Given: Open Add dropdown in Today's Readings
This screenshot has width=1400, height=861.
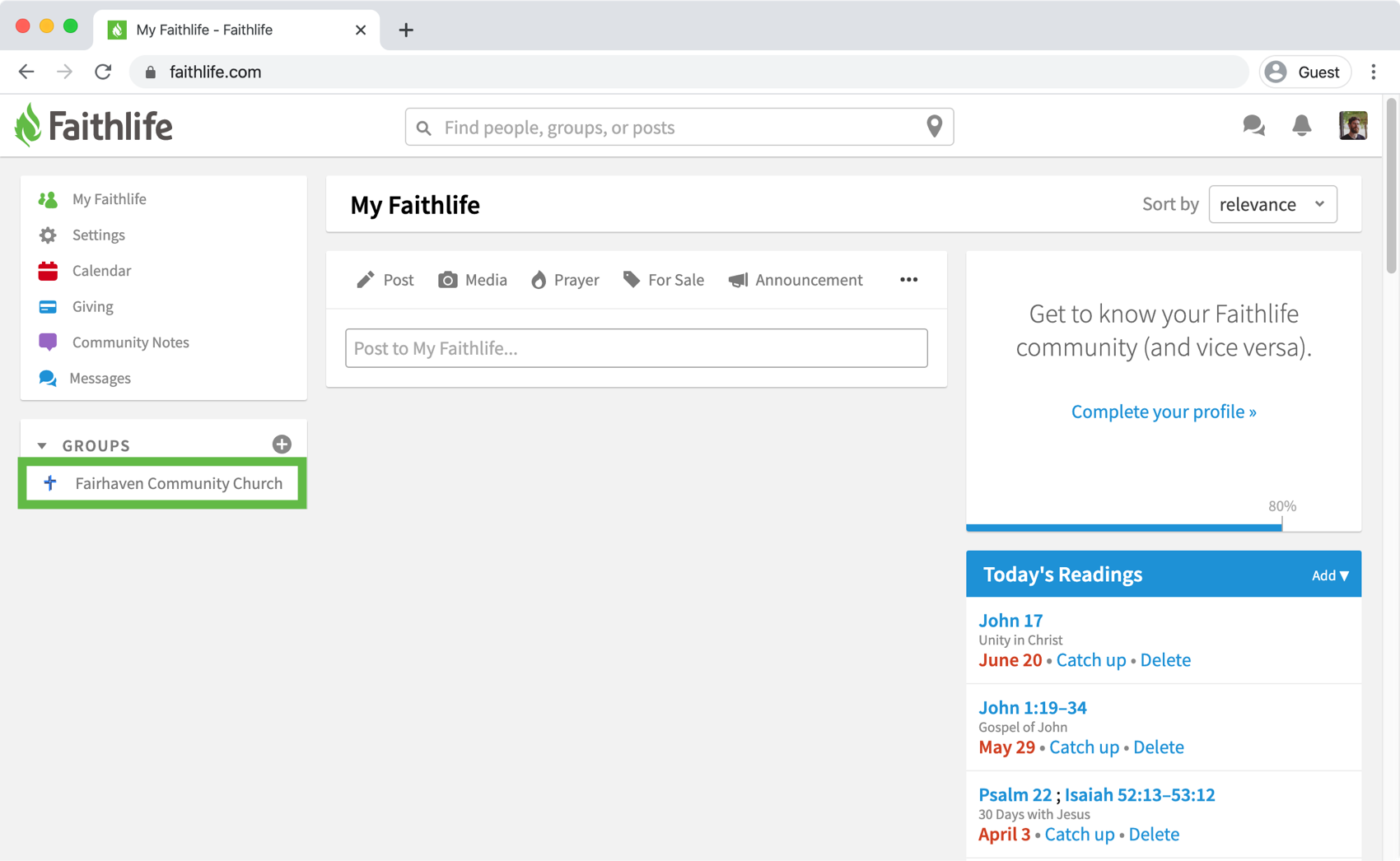Looking at the screenshot, I should pos(1330,575).
